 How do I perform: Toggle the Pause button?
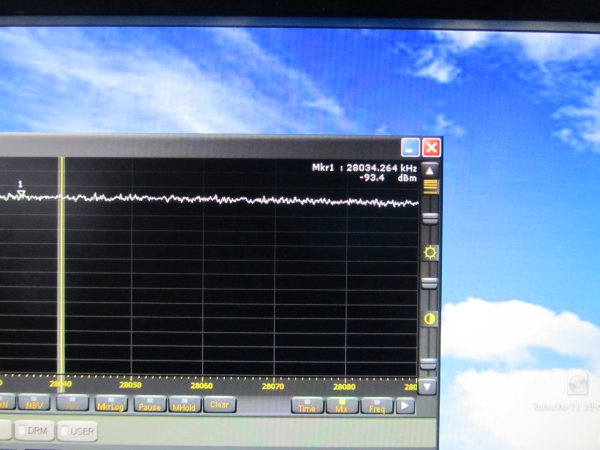149,405
